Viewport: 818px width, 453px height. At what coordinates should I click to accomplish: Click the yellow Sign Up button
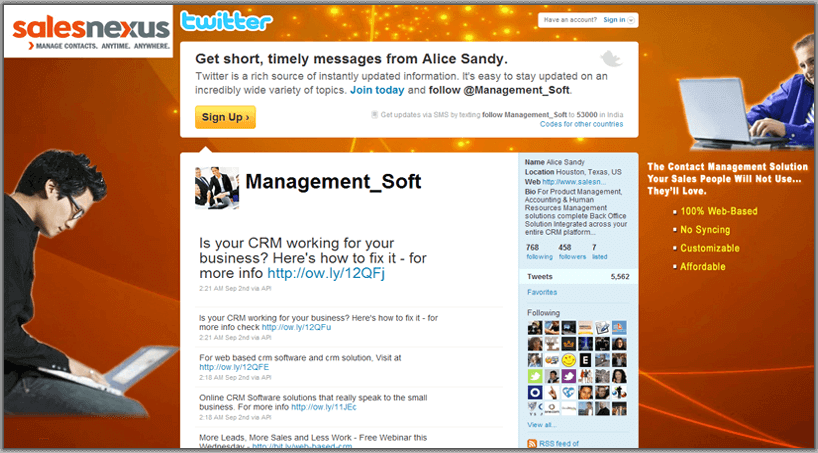(x=225, y=117)
